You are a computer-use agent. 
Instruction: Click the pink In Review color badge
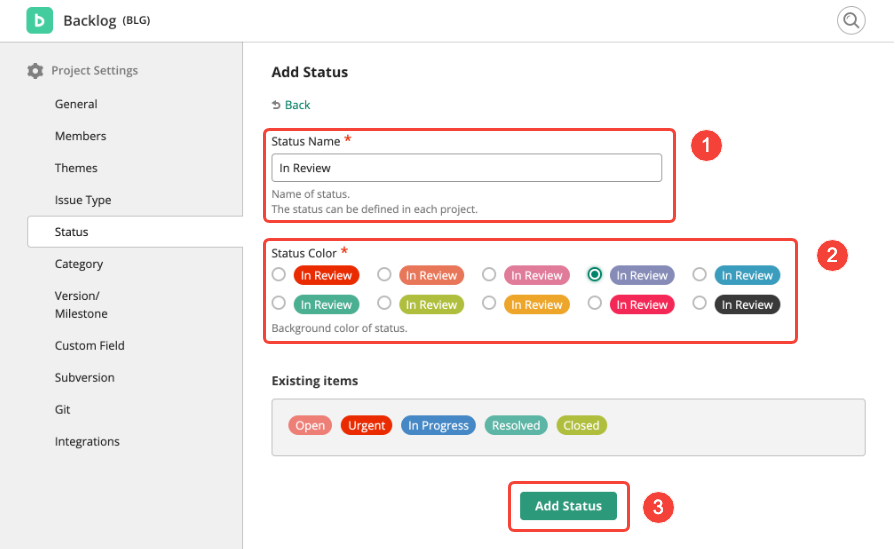536,275
